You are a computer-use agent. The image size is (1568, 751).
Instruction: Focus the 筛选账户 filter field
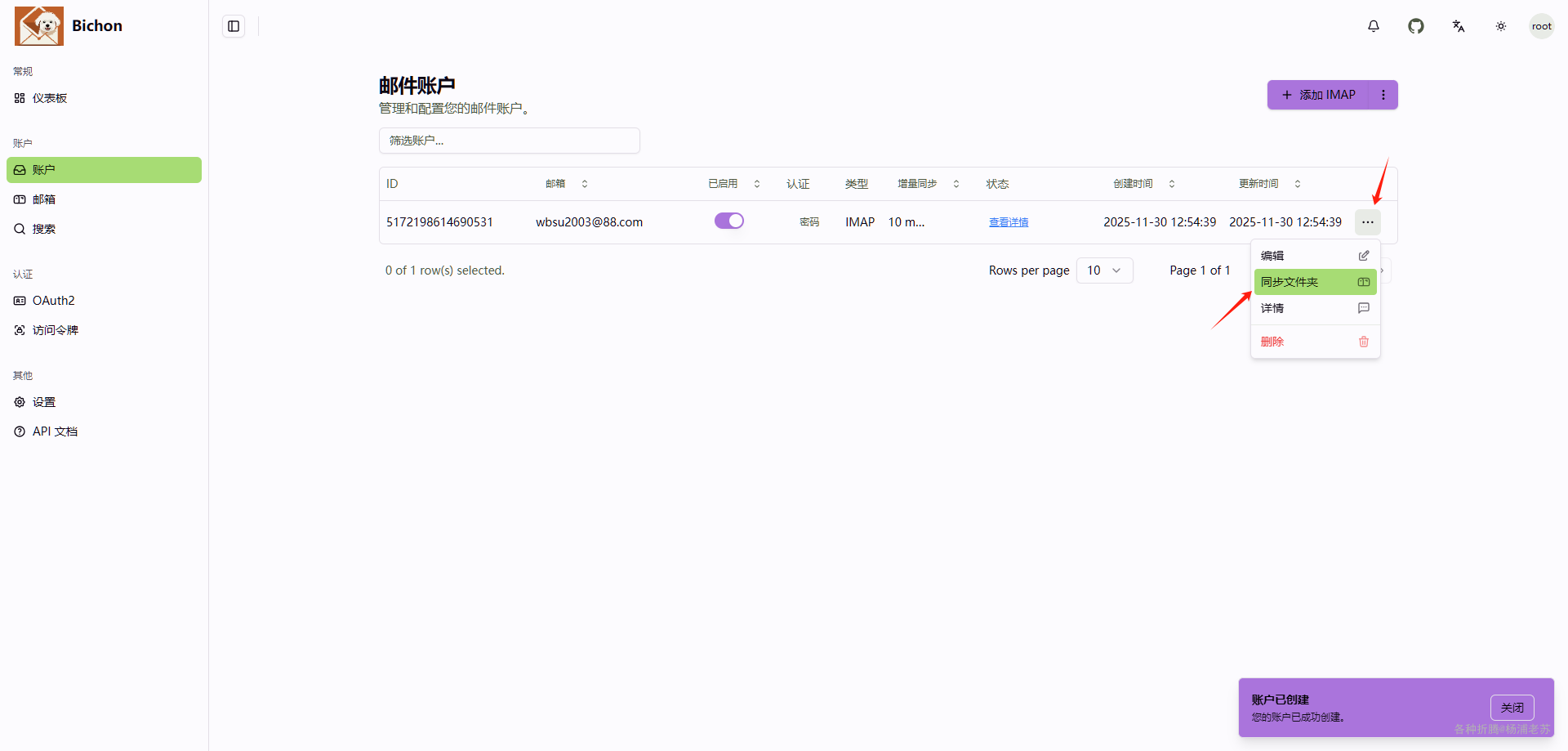click(x=510, y=141)
